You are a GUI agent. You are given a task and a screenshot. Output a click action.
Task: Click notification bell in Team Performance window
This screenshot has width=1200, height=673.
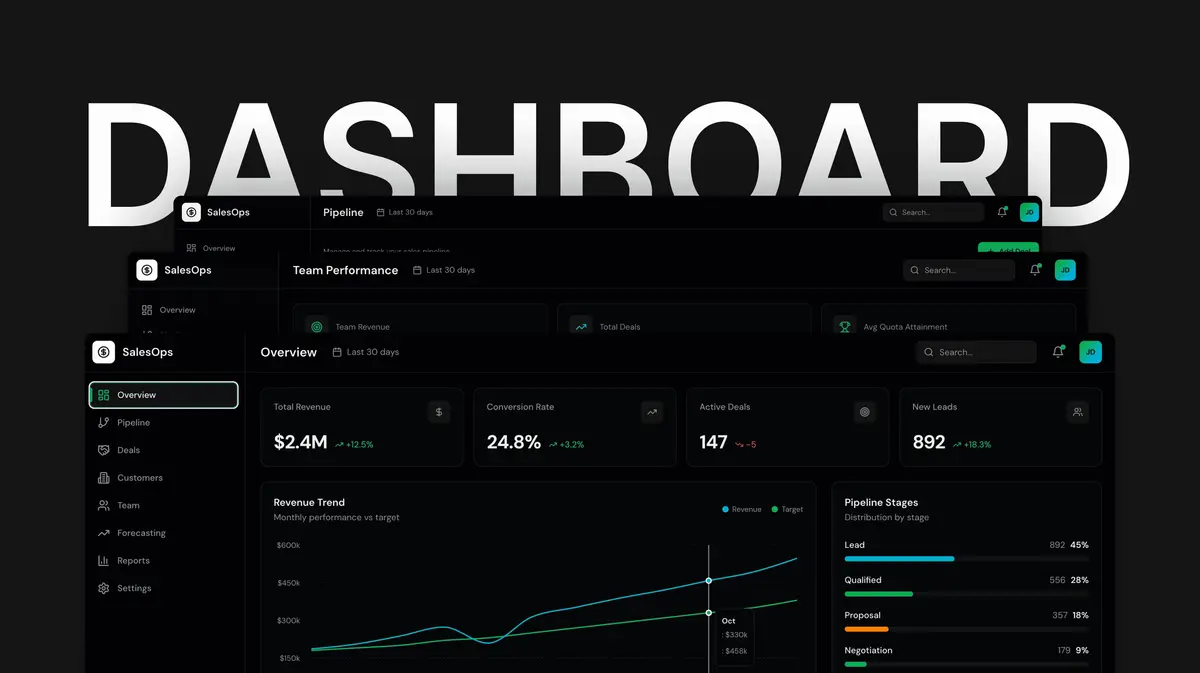coord(1035,270)
